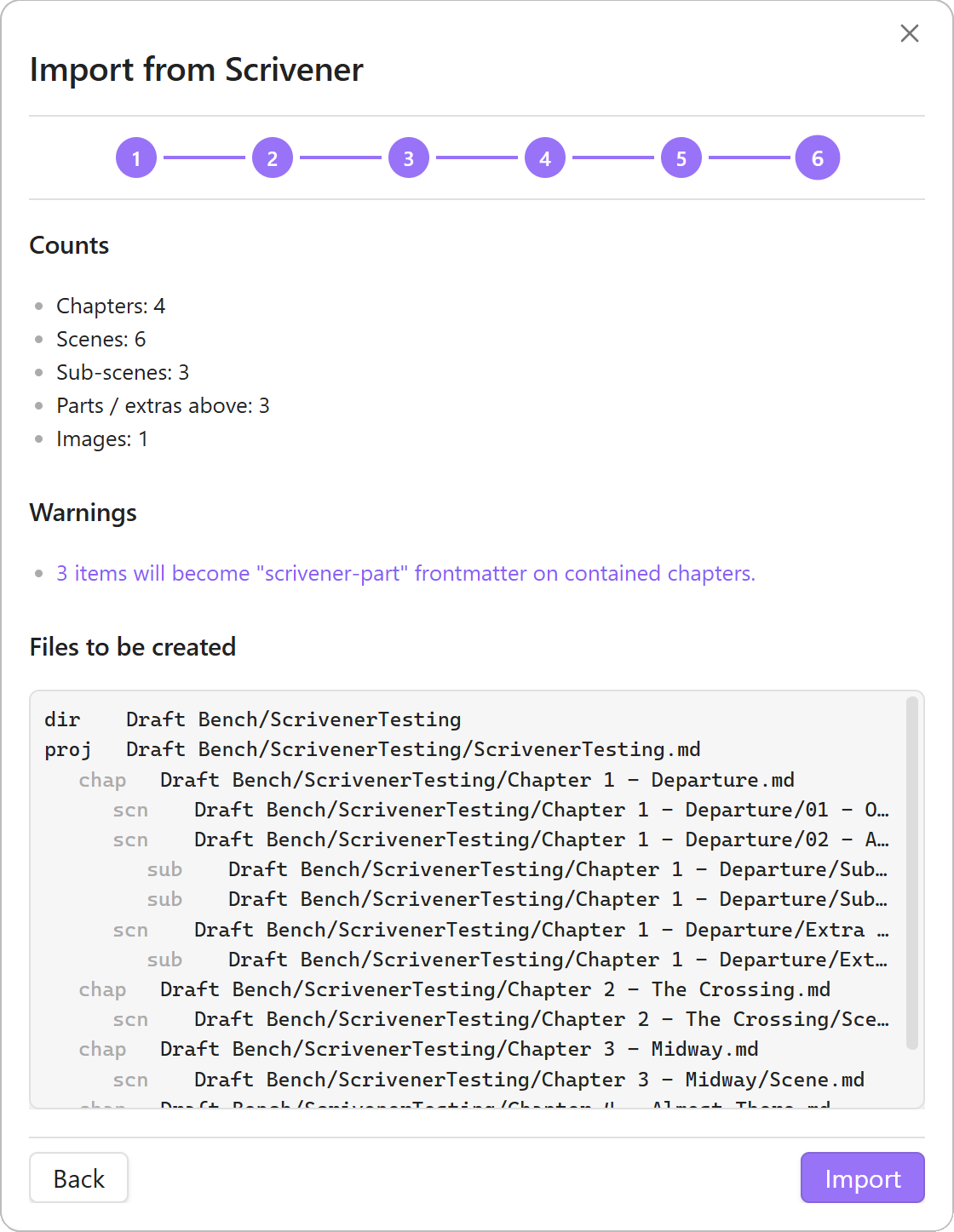Select current wizard step 6
This screenshot has width=954, height=1232.
[x=818, y=158]
